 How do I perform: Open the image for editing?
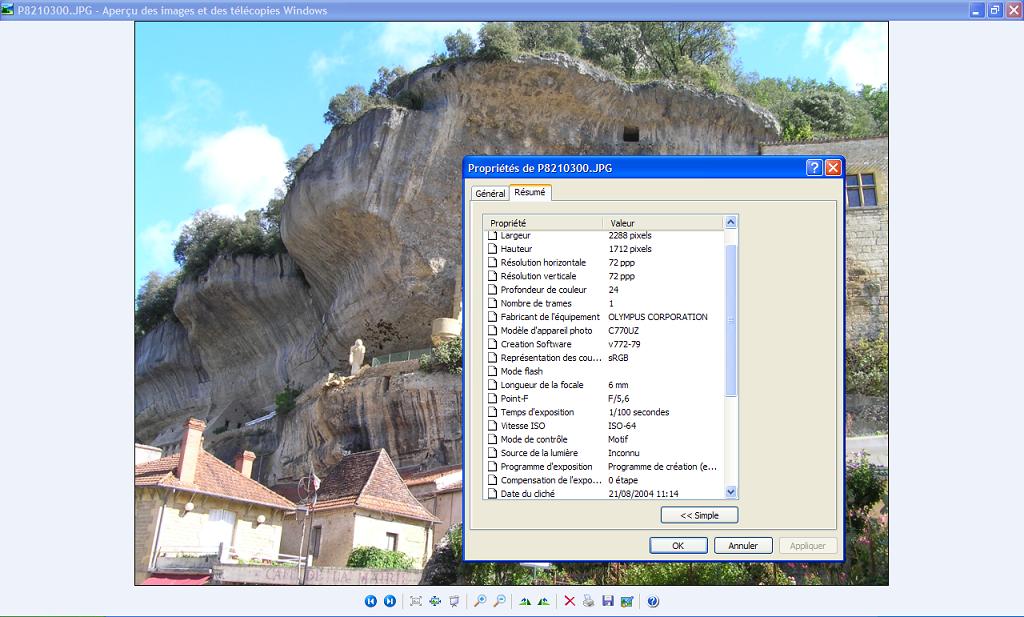point(626,601)
